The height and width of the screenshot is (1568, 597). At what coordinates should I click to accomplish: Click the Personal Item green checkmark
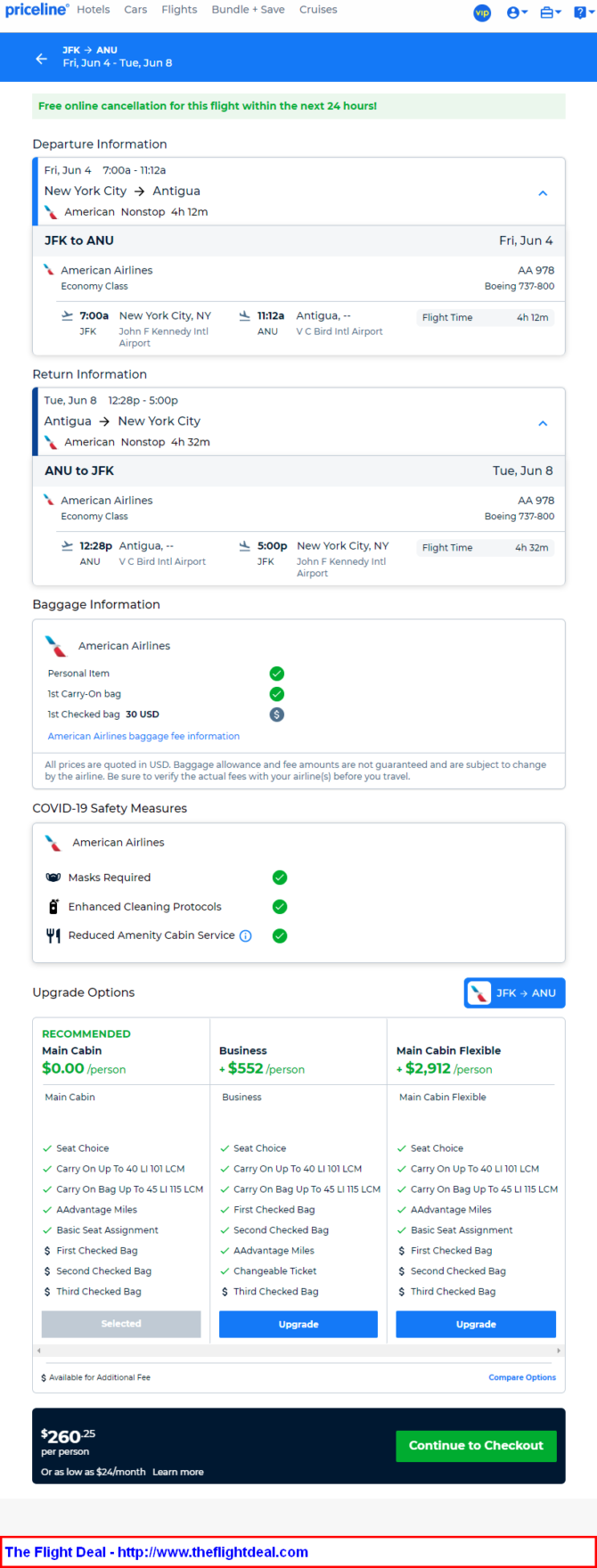(277, 674)
